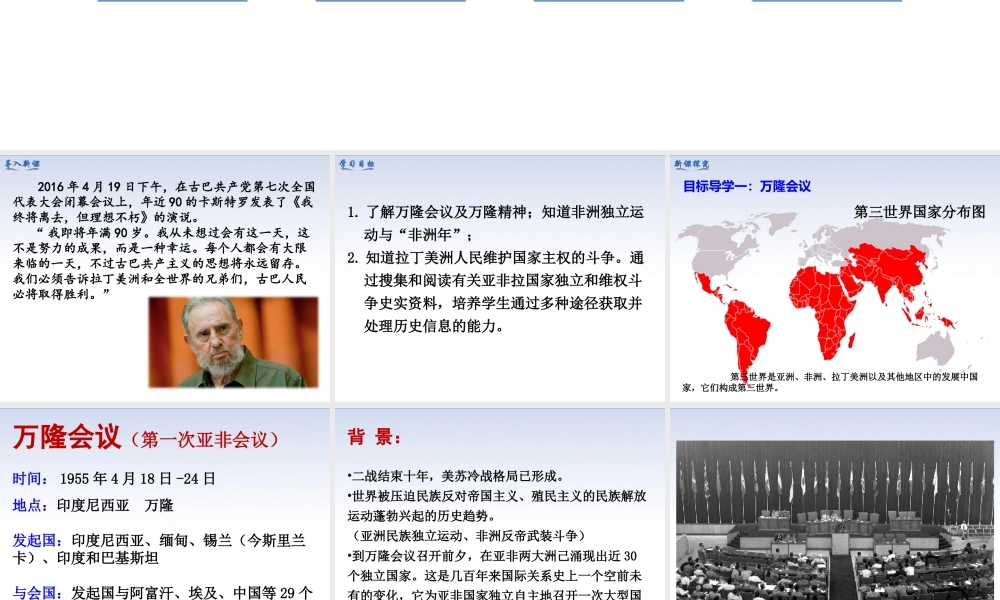Click the 导入新课 slide label
The image size is (1000, 600).
pos(22,163)
